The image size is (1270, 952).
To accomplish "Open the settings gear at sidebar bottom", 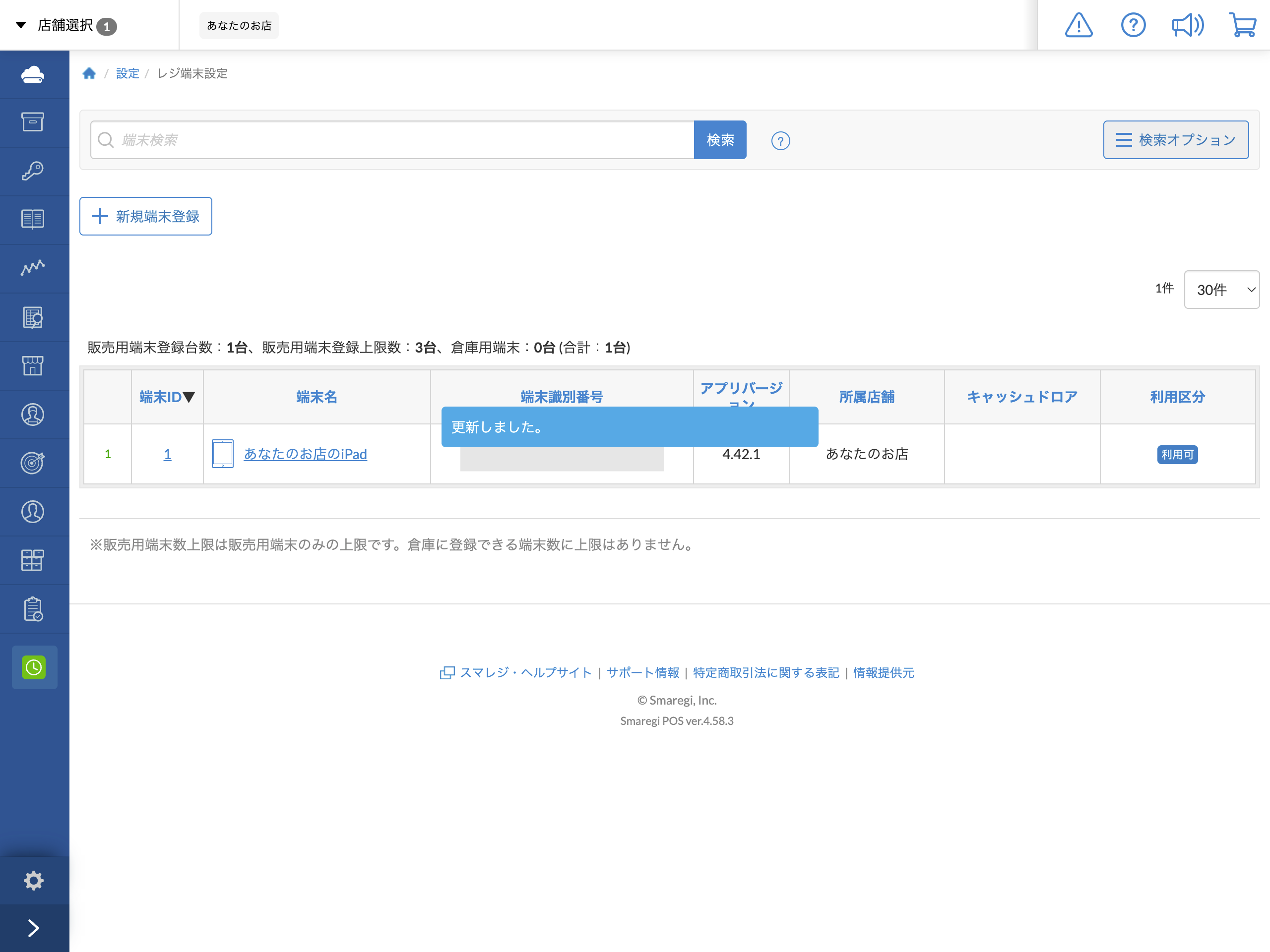I will 34,880.
